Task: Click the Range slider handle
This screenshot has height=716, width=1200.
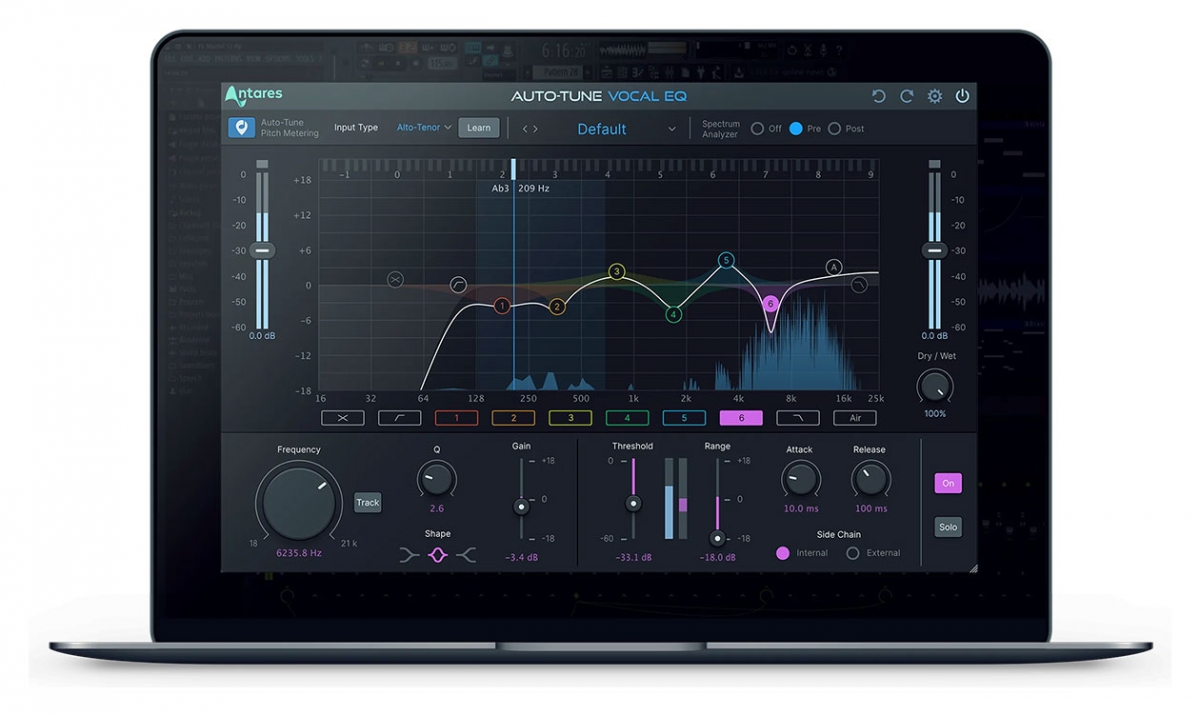Action: coord(717,538)
